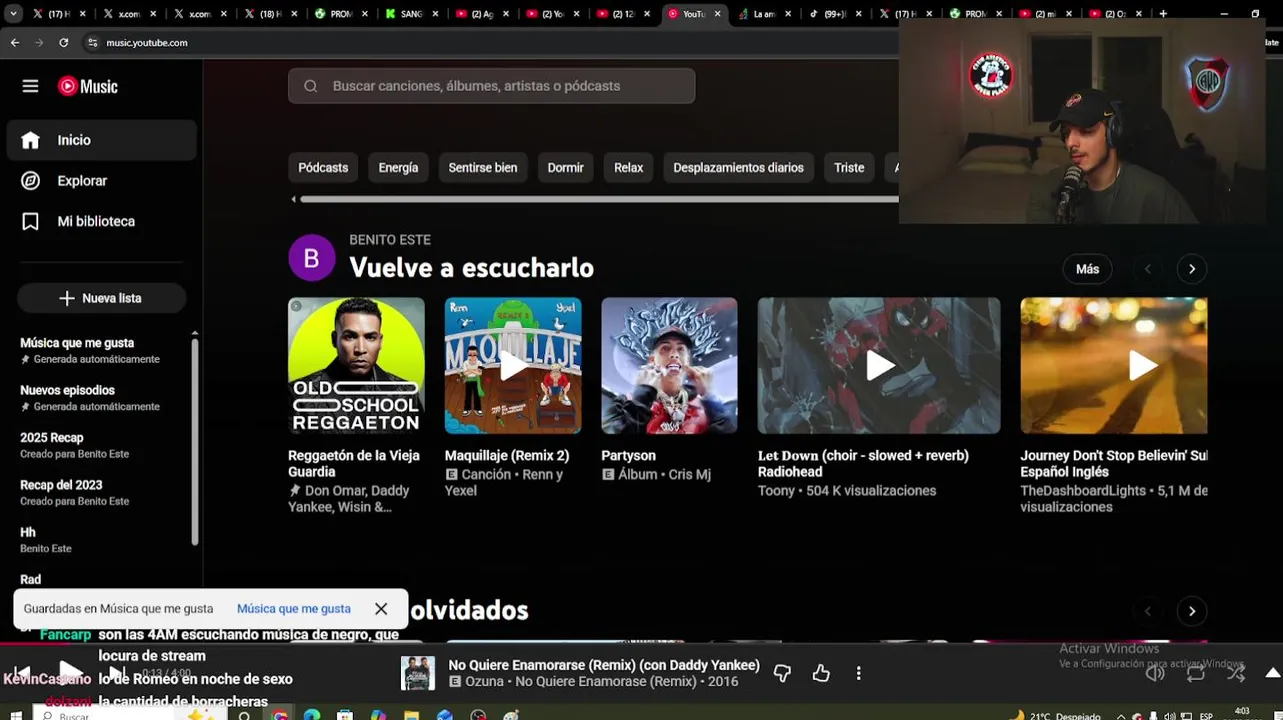Image resolution: width=1283 pixels, height=720 pixels.
Task: Click the now-playing album art thumbnail
Action: click(x=418, y=673)
